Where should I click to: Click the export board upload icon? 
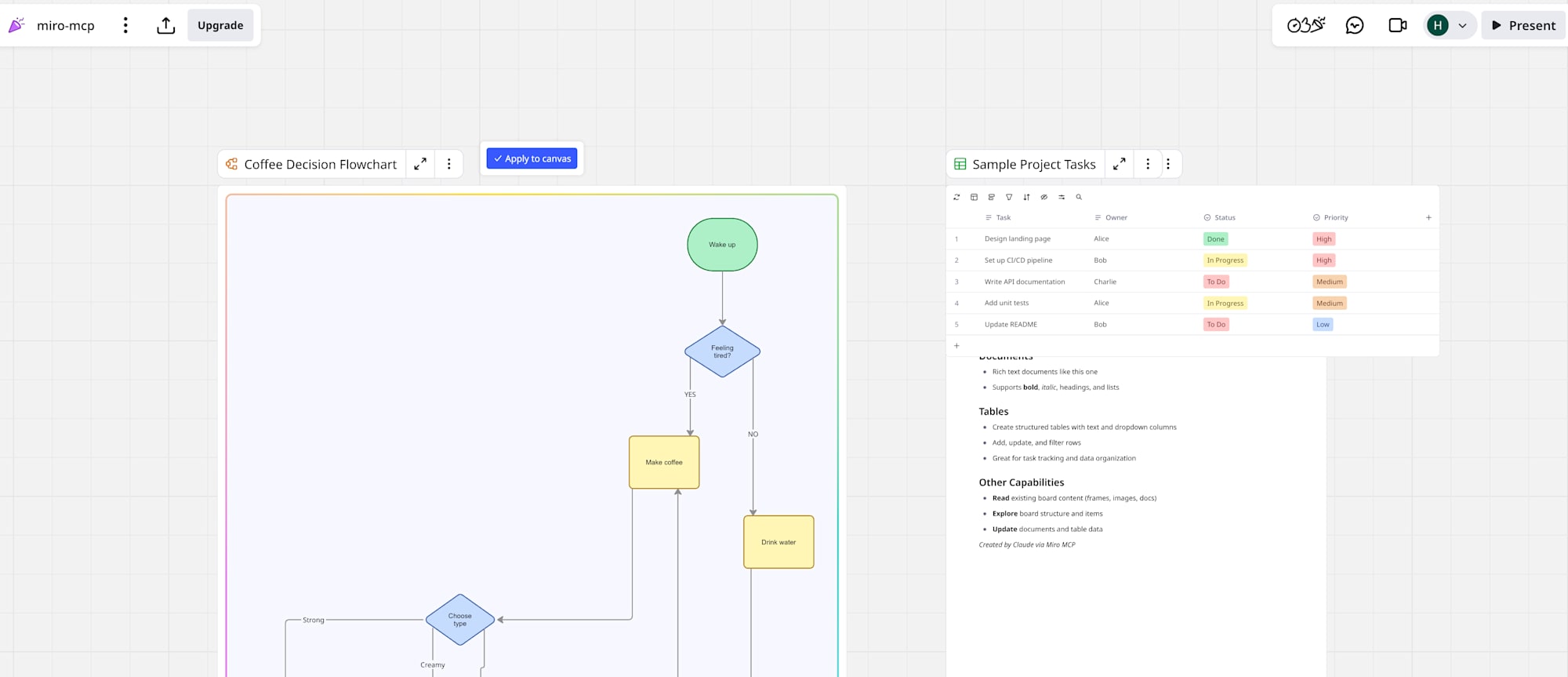(x=165, y=25)
